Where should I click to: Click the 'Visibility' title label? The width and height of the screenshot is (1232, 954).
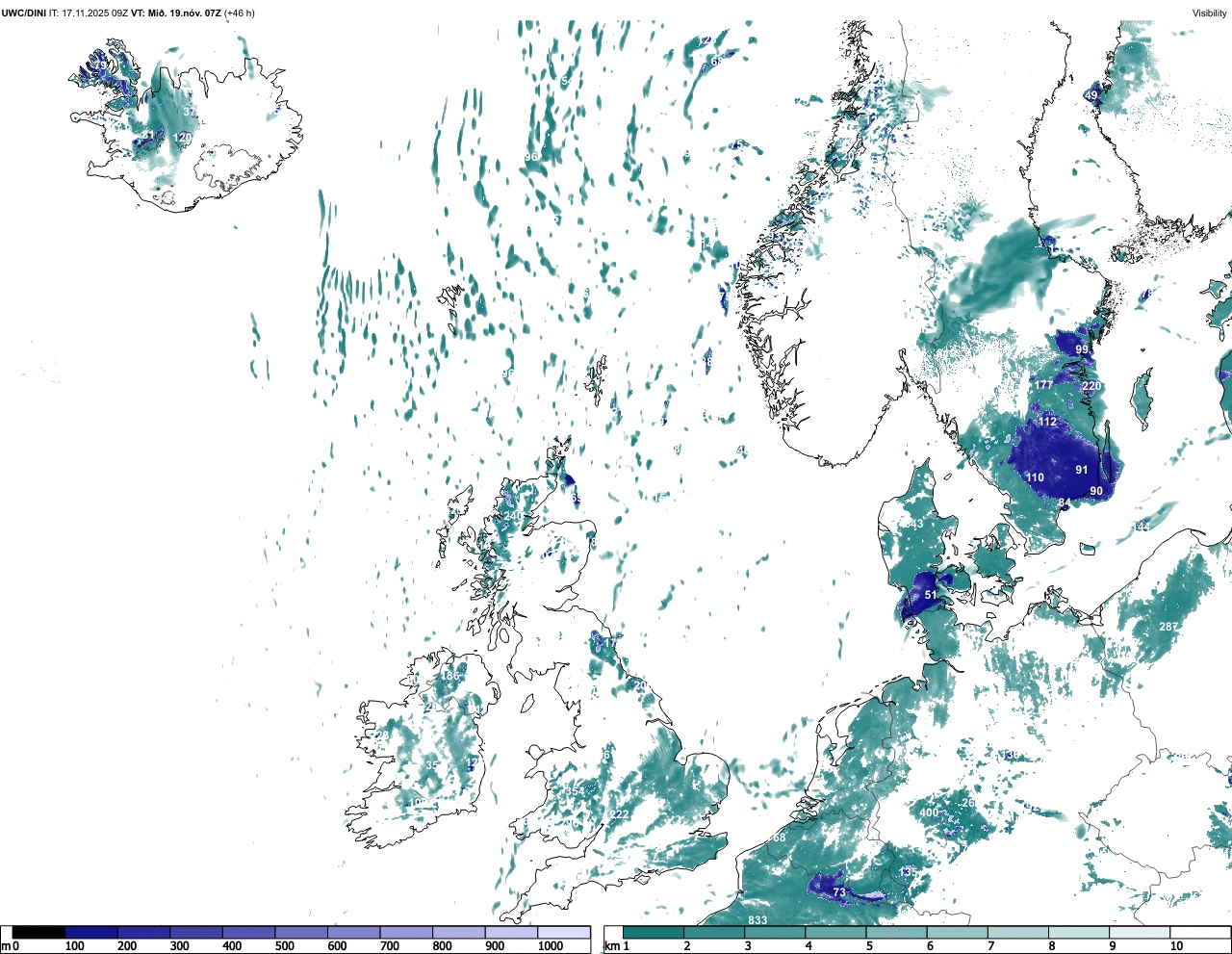pos(1210,13)
